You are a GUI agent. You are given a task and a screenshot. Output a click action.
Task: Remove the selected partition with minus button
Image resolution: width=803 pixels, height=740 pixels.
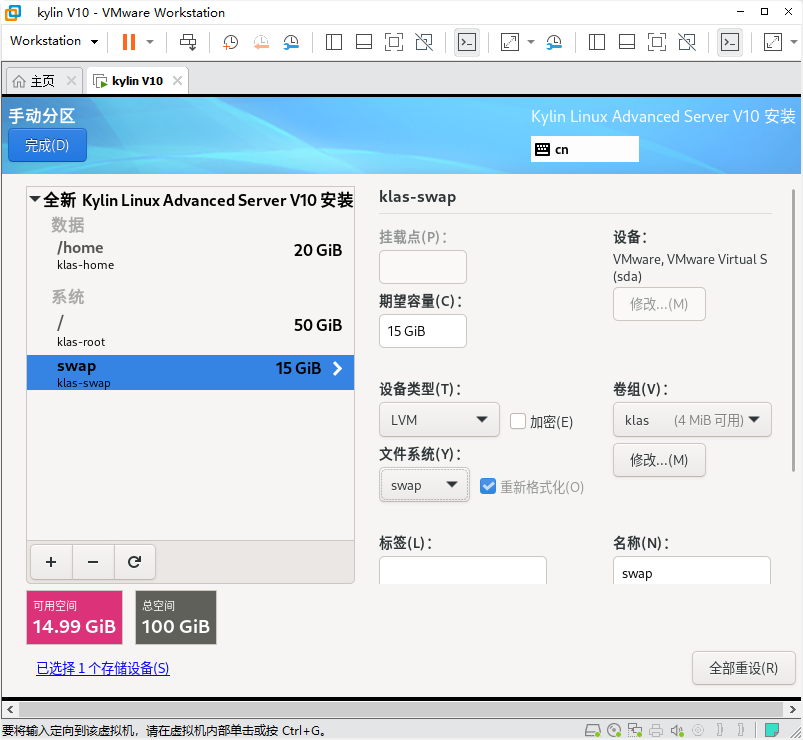coord(93,562)
